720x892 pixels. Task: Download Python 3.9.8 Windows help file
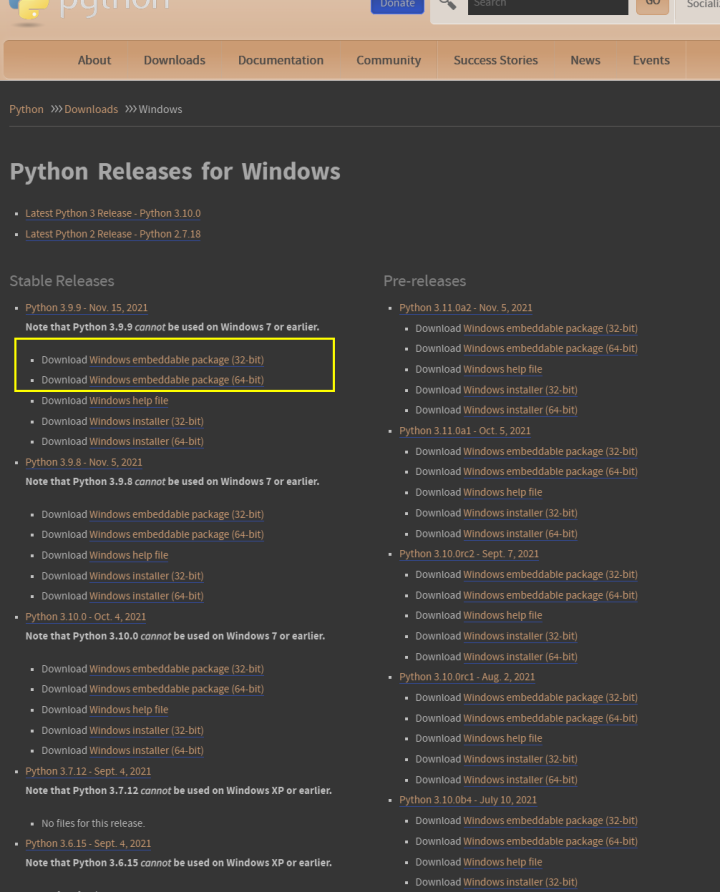(129, 555)
